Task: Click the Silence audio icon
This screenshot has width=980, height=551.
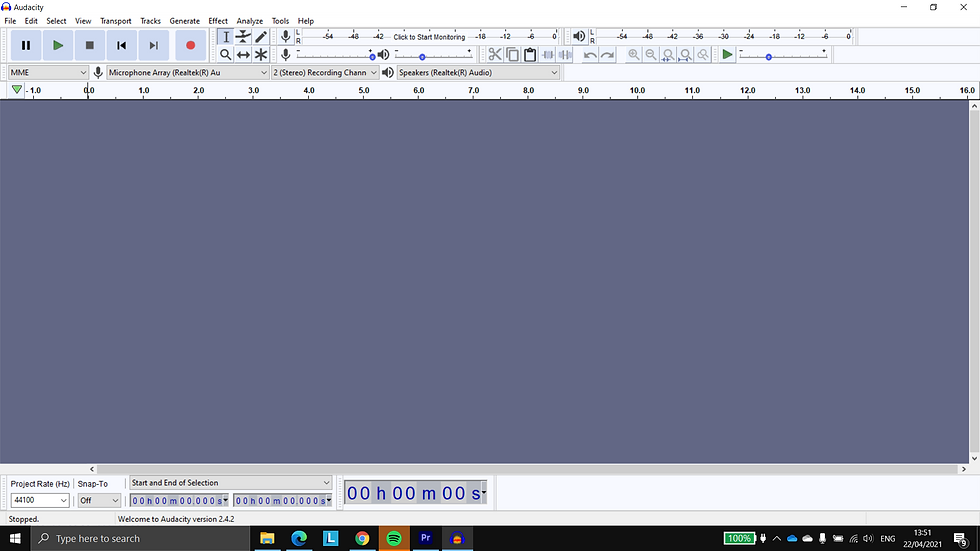Action: coord(565,54)
